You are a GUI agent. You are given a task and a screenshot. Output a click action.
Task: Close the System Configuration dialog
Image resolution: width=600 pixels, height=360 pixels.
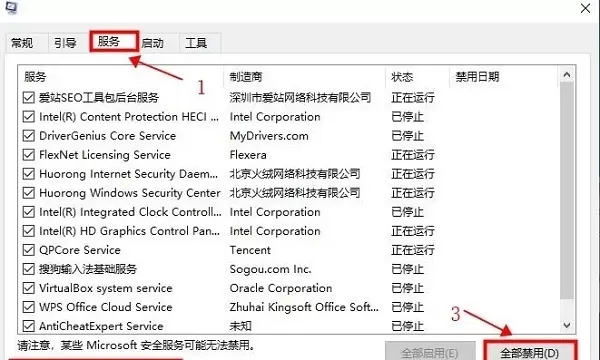pos(585,8)
